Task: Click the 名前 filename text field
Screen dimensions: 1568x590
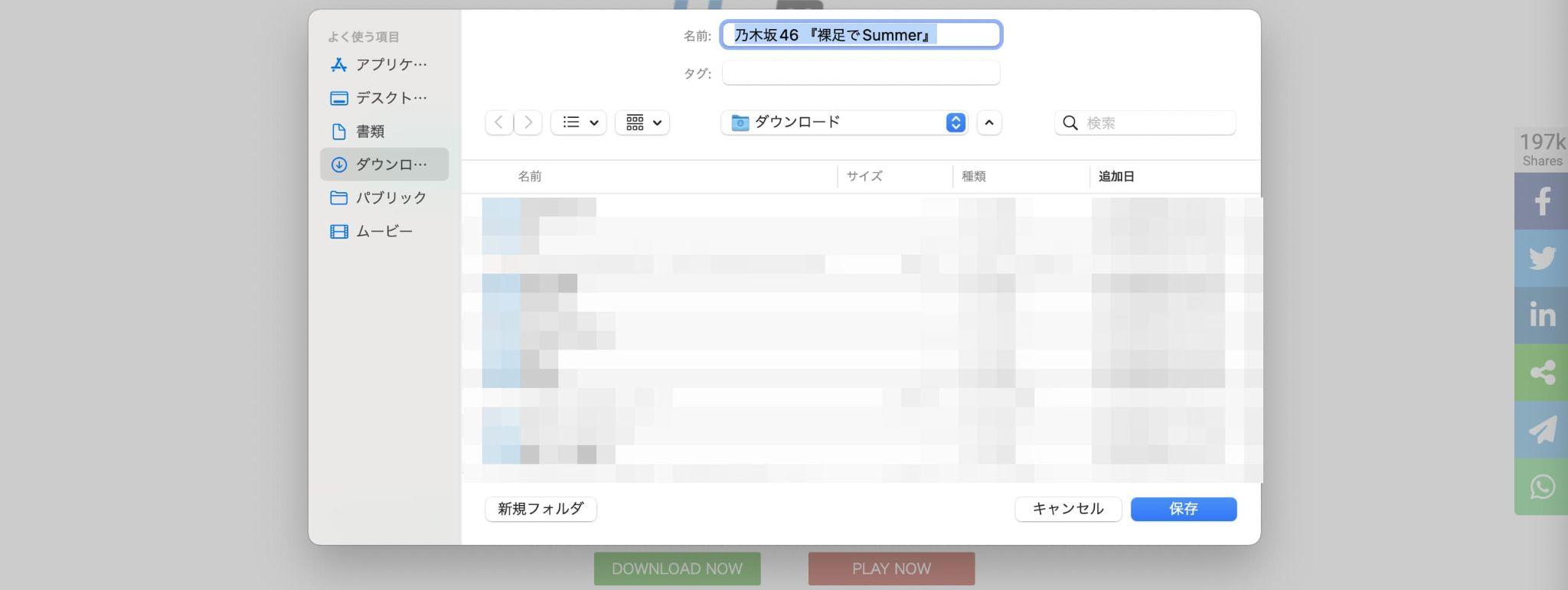Action: 861,34
